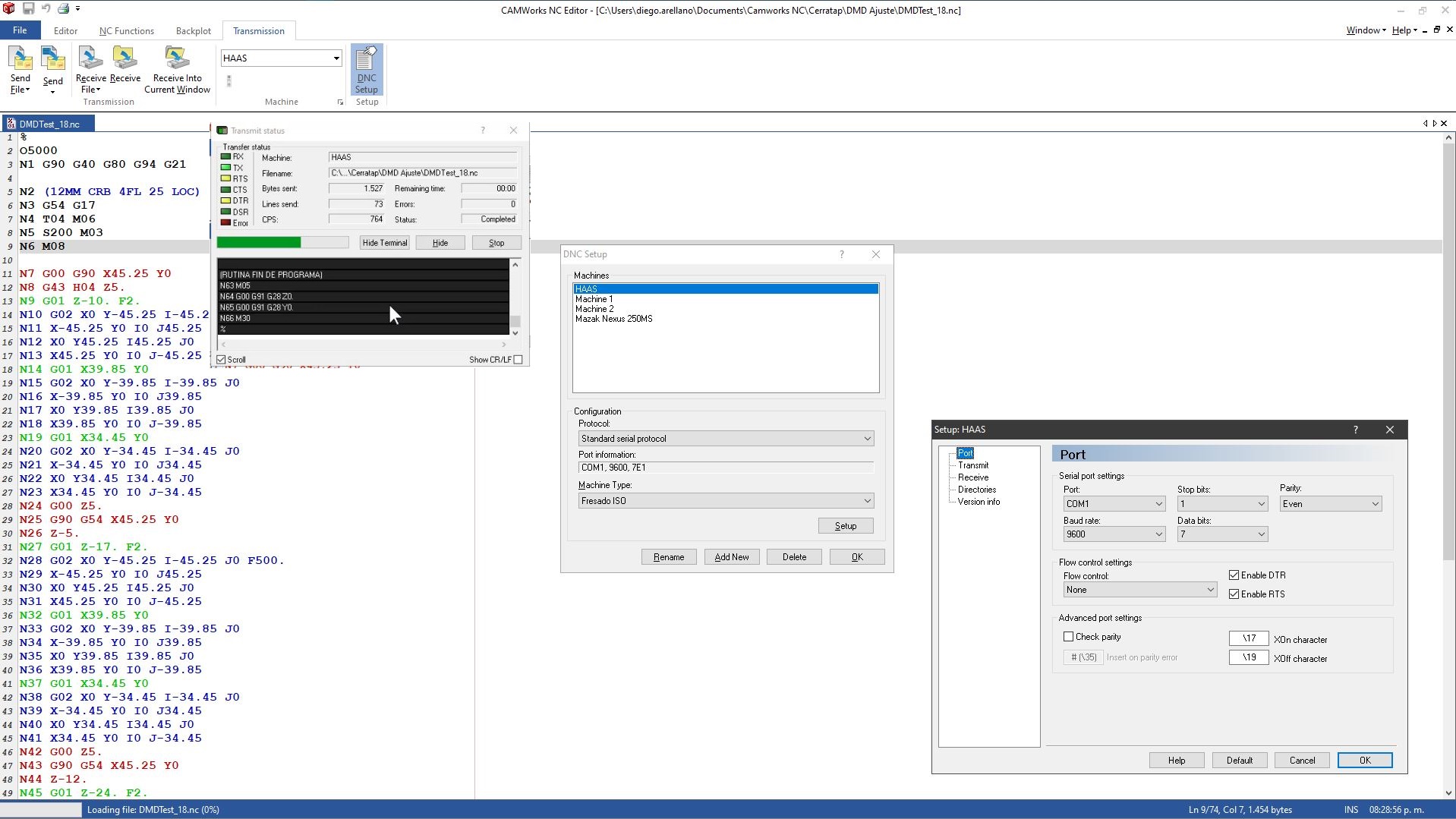Click Delete in DNC Setup

[x=795, y=557]
